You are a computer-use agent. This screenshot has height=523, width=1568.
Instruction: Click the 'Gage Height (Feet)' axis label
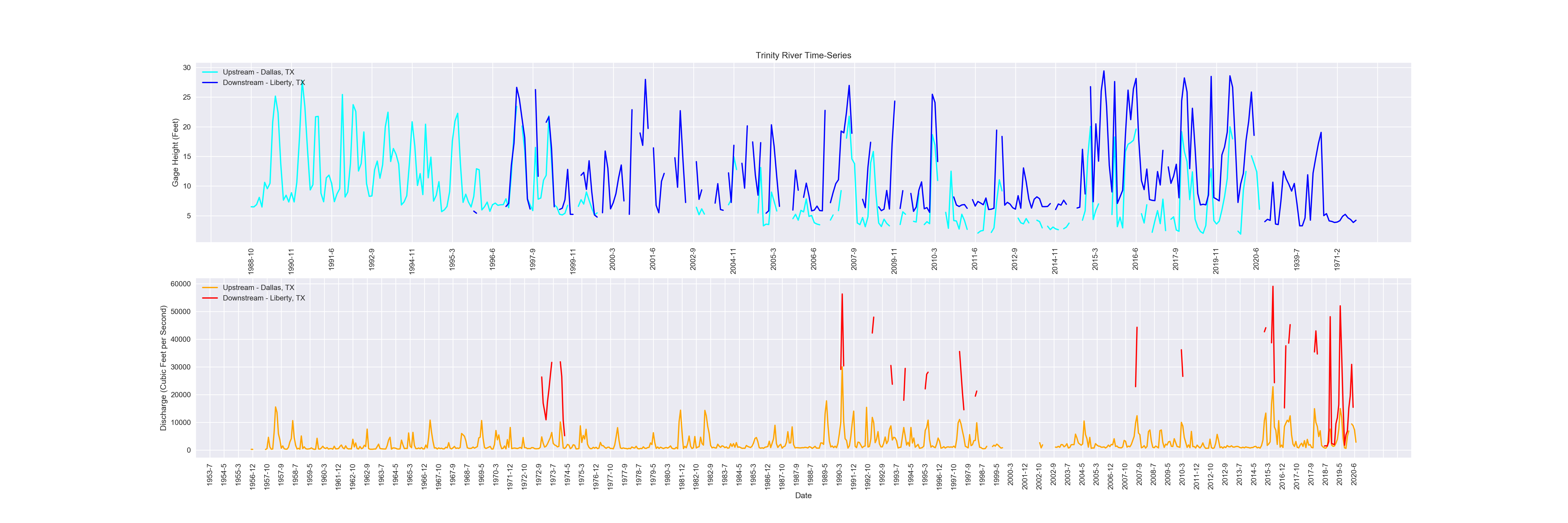click(x=175, y=152)
